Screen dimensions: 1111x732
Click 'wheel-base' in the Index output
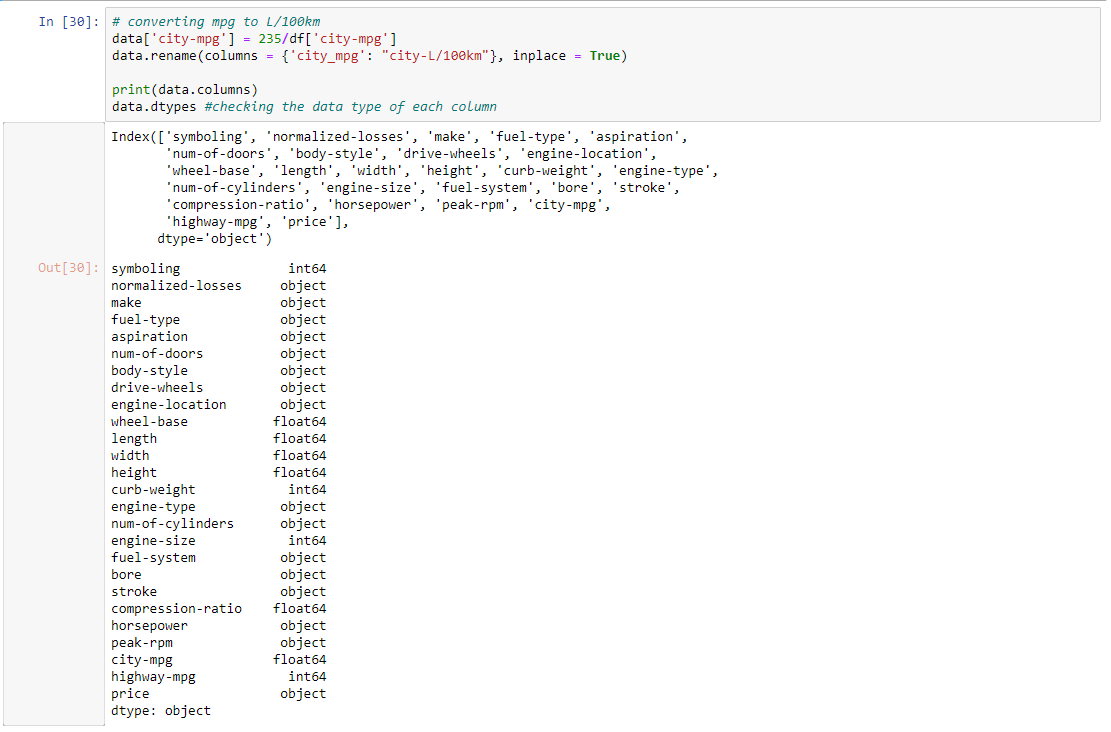[x=211, y=171]
